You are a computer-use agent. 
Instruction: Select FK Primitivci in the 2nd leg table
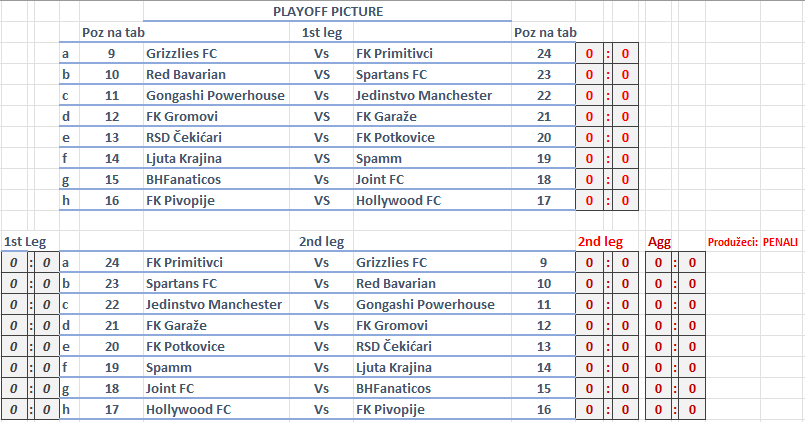click(x=184, y=262)
